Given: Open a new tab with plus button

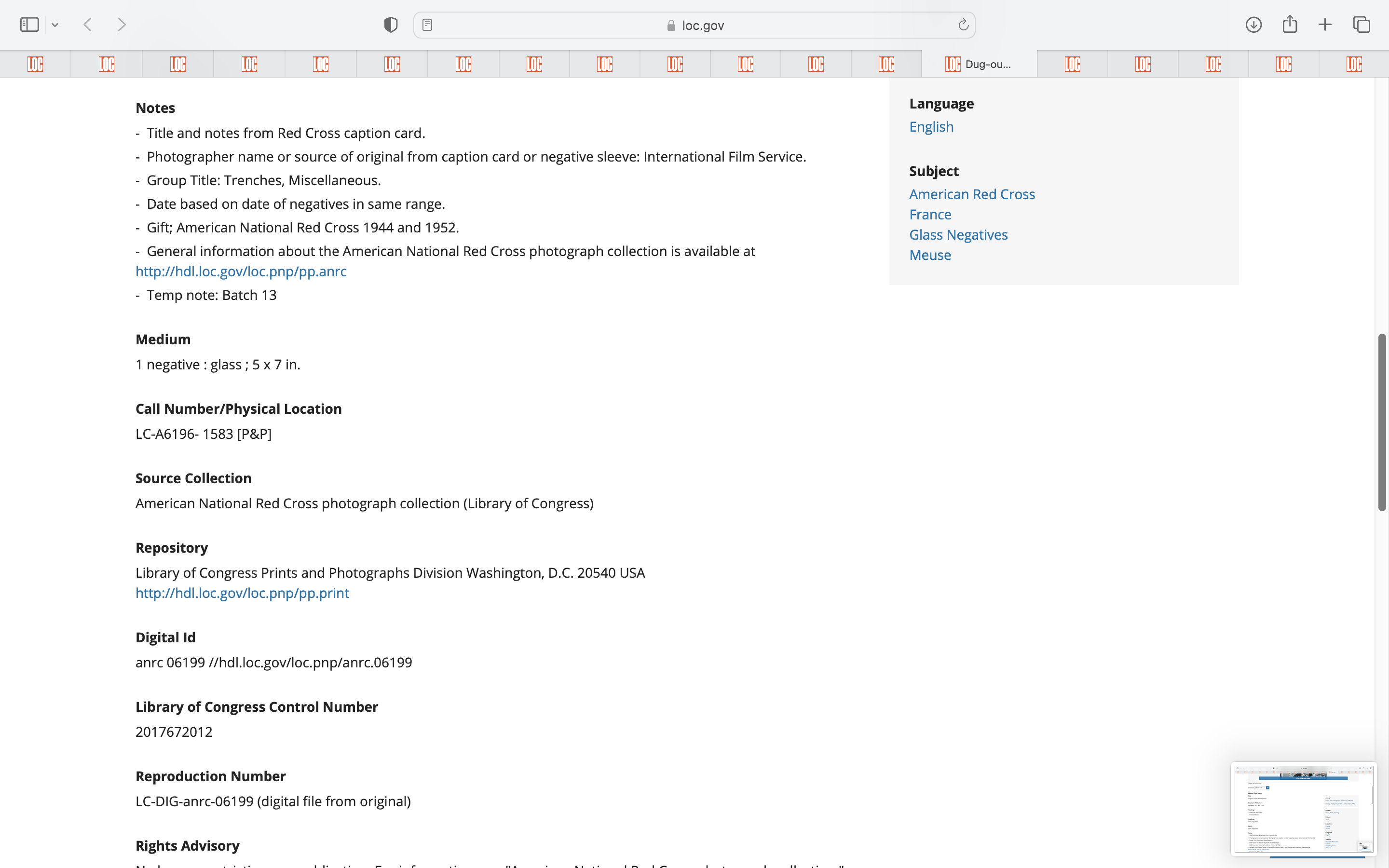Looking at the screenshot, I should pyautogui.click(x=1325, y=25).
